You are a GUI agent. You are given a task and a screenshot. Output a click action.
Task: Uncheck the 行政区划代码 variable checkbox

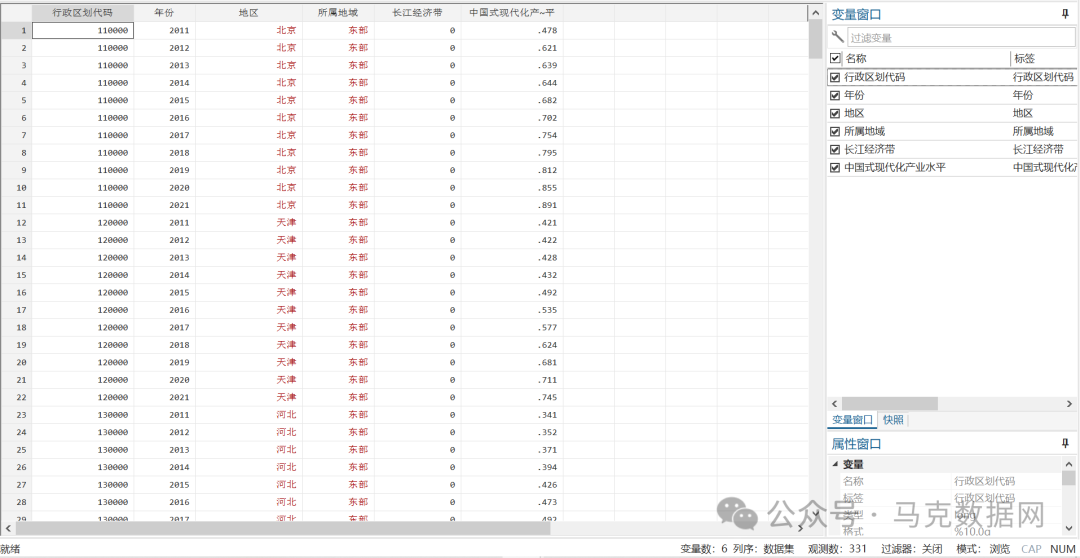pos(835,77)
